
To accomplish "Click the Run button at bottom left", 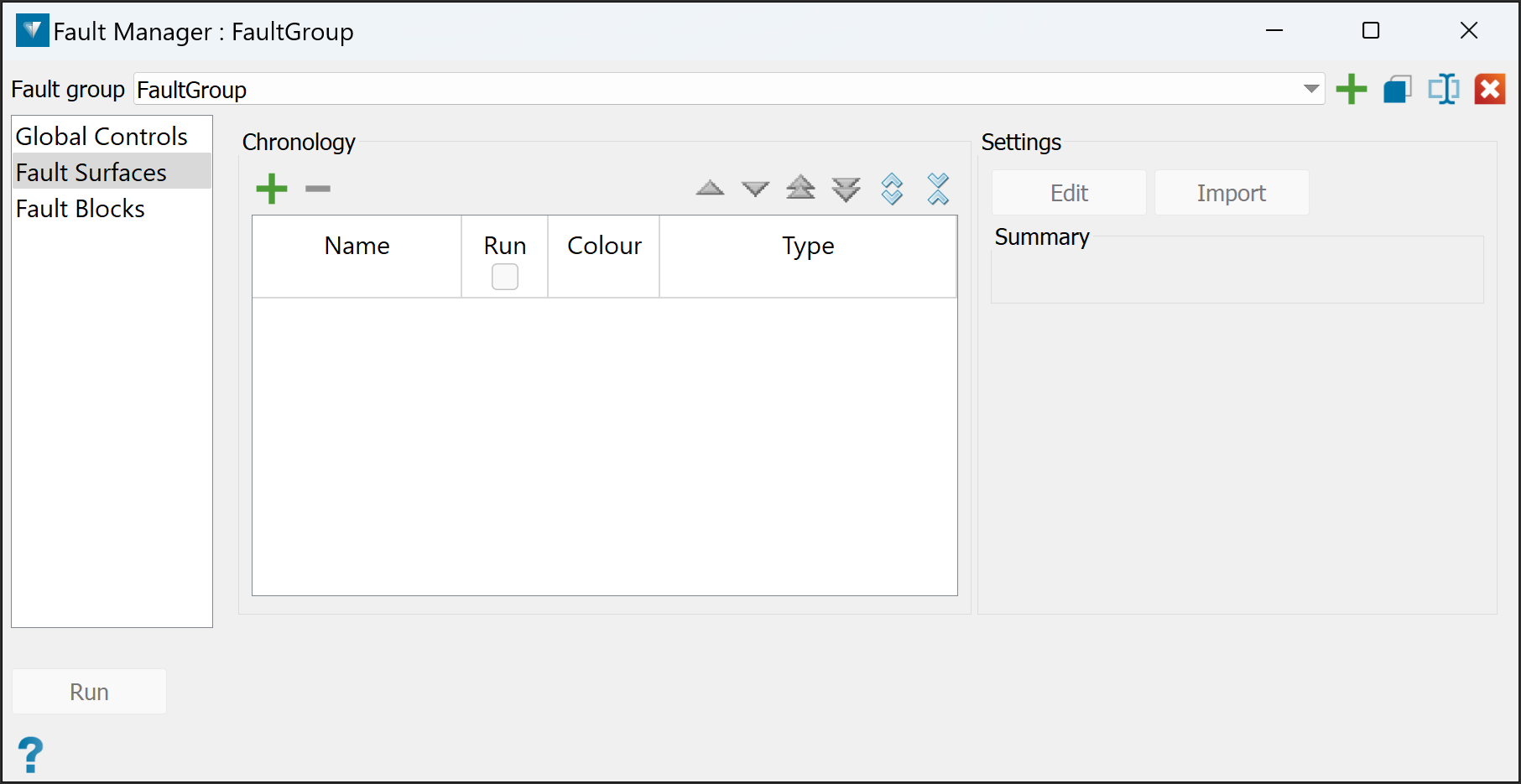I will tap(89, 692).
